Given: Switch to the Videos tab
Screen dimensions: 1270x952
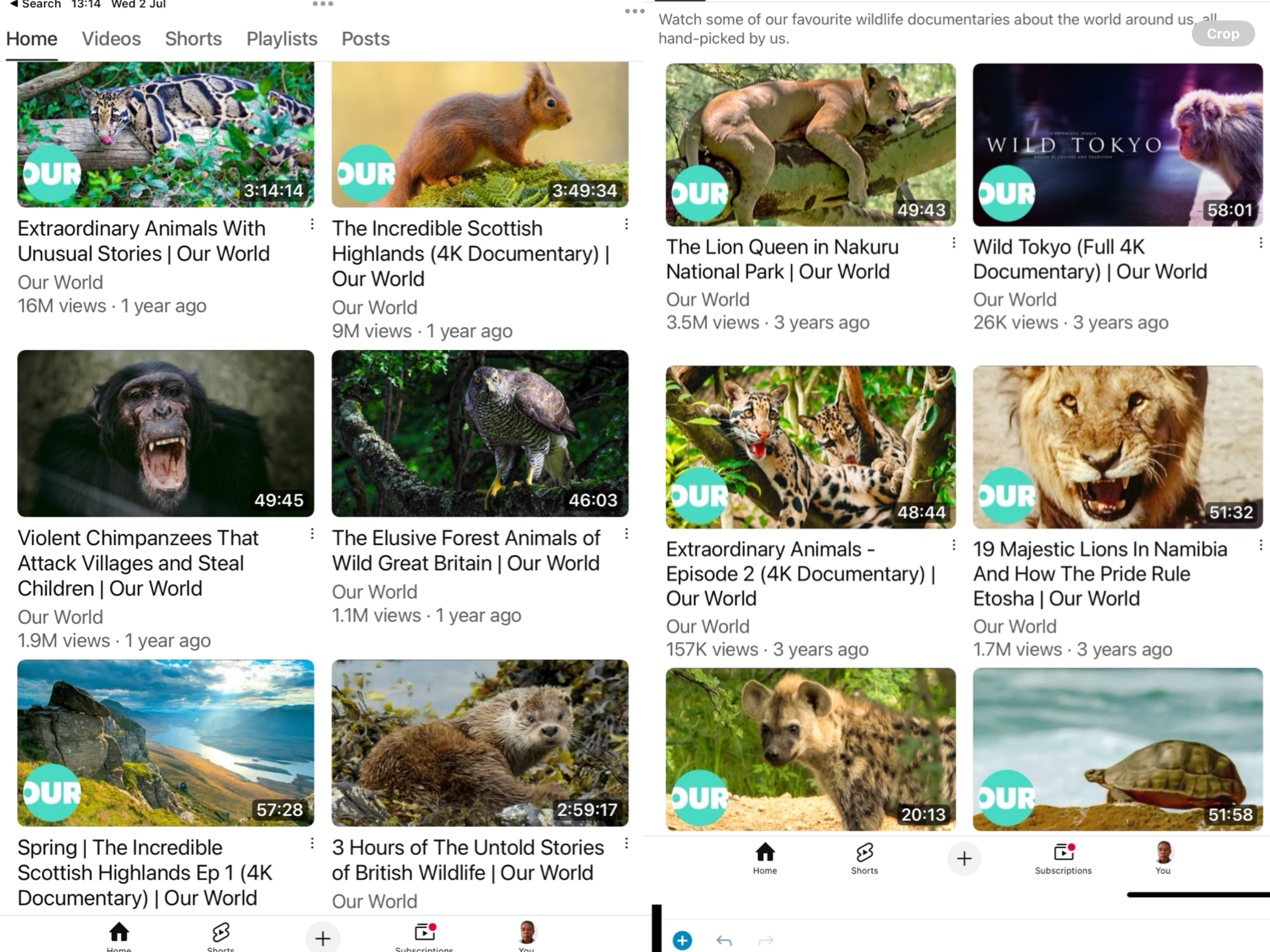Looking at the screenshot, I should click(x=112, y=39).
